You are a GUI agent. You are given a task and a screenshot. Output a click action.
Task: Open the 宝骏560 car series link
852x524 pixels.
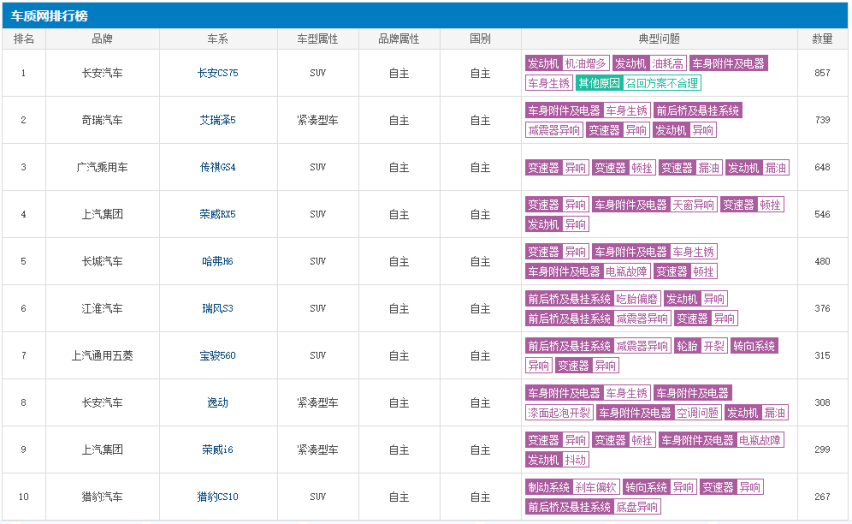tap(217, 355)
